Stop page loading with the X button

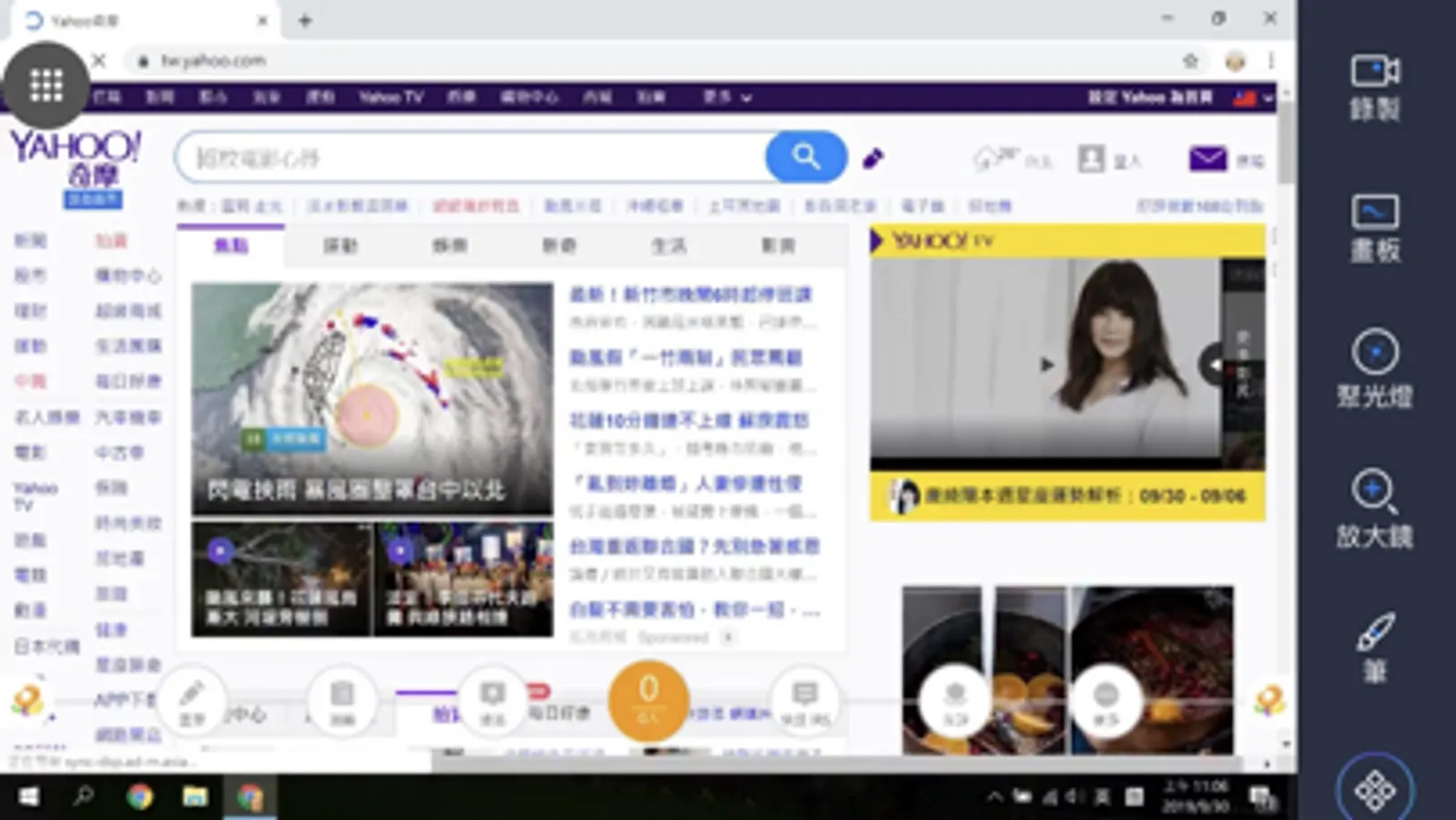coord(99,60)
